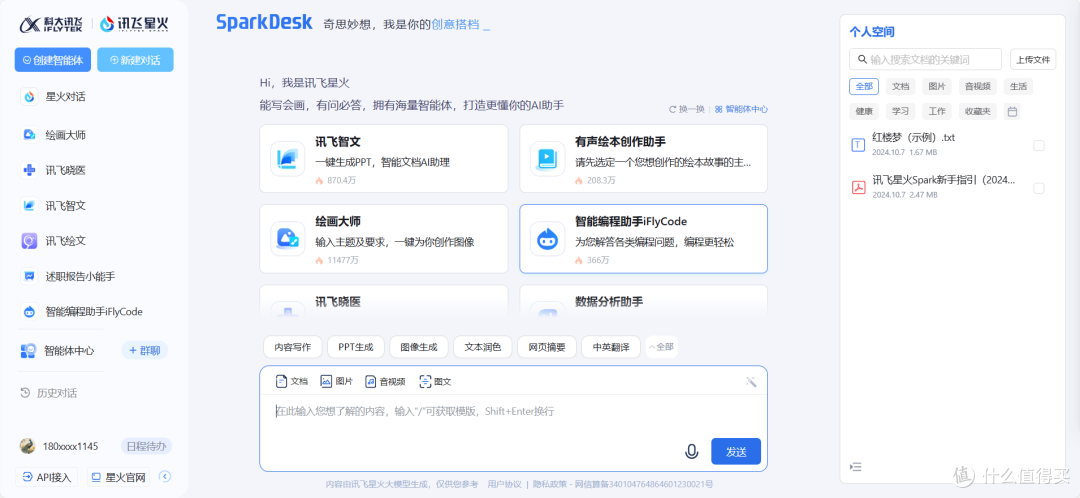1080x498 pixels.
Task: Open 智能体中心 in the sidebar
Action: 58,351
